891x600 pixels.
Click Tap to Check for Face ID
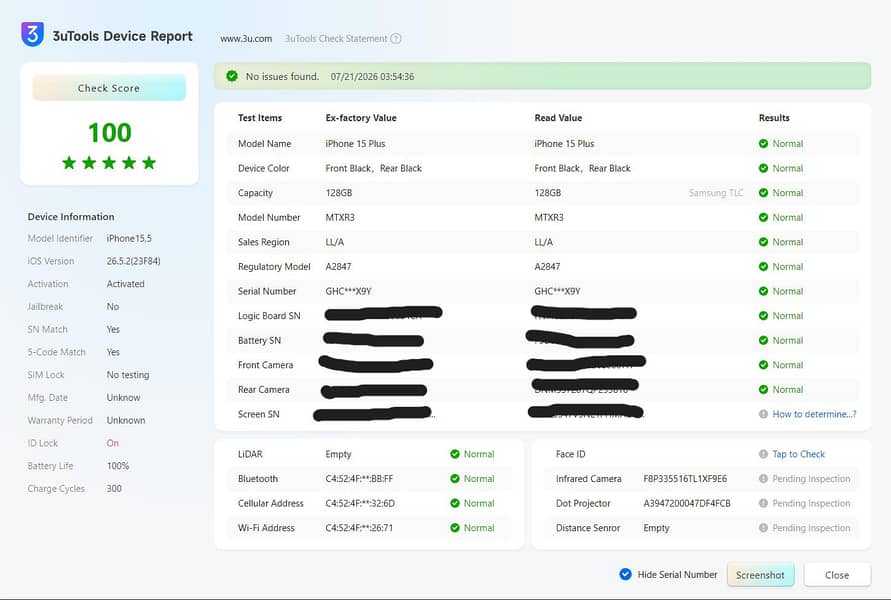click(798, 454)
